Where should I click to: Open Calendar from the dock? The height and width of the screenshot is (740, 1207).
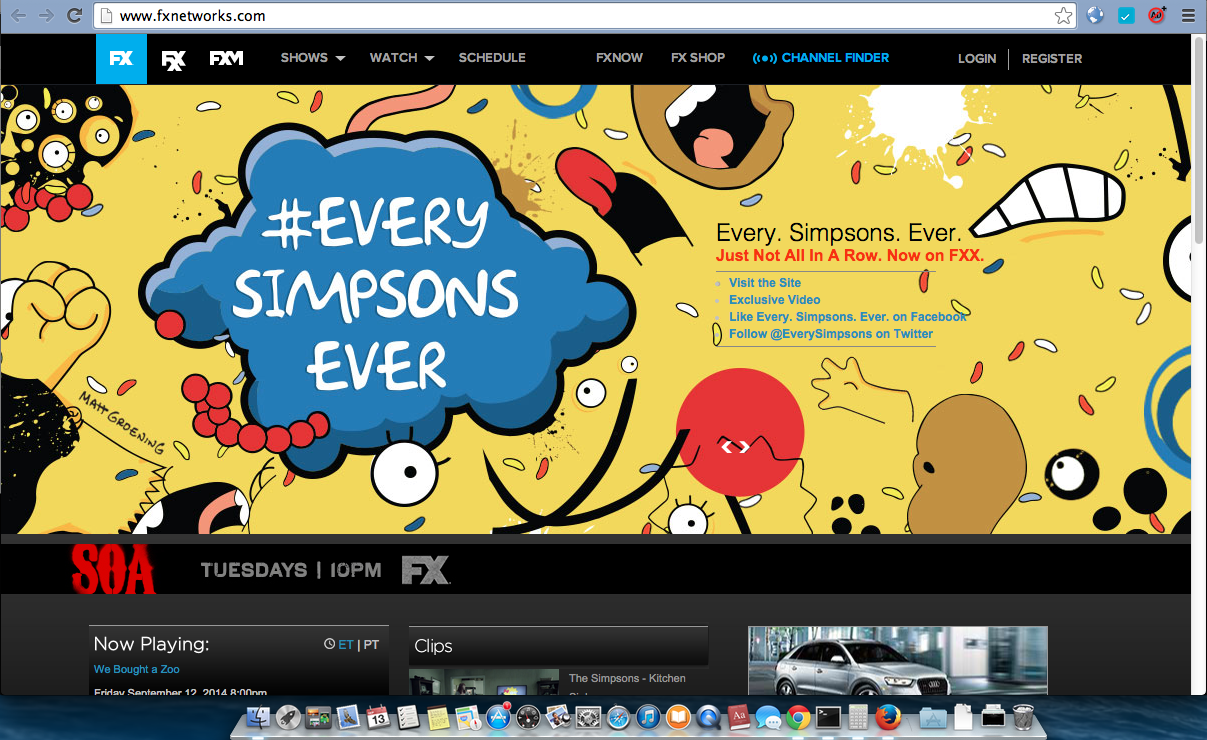click(378, 717)
